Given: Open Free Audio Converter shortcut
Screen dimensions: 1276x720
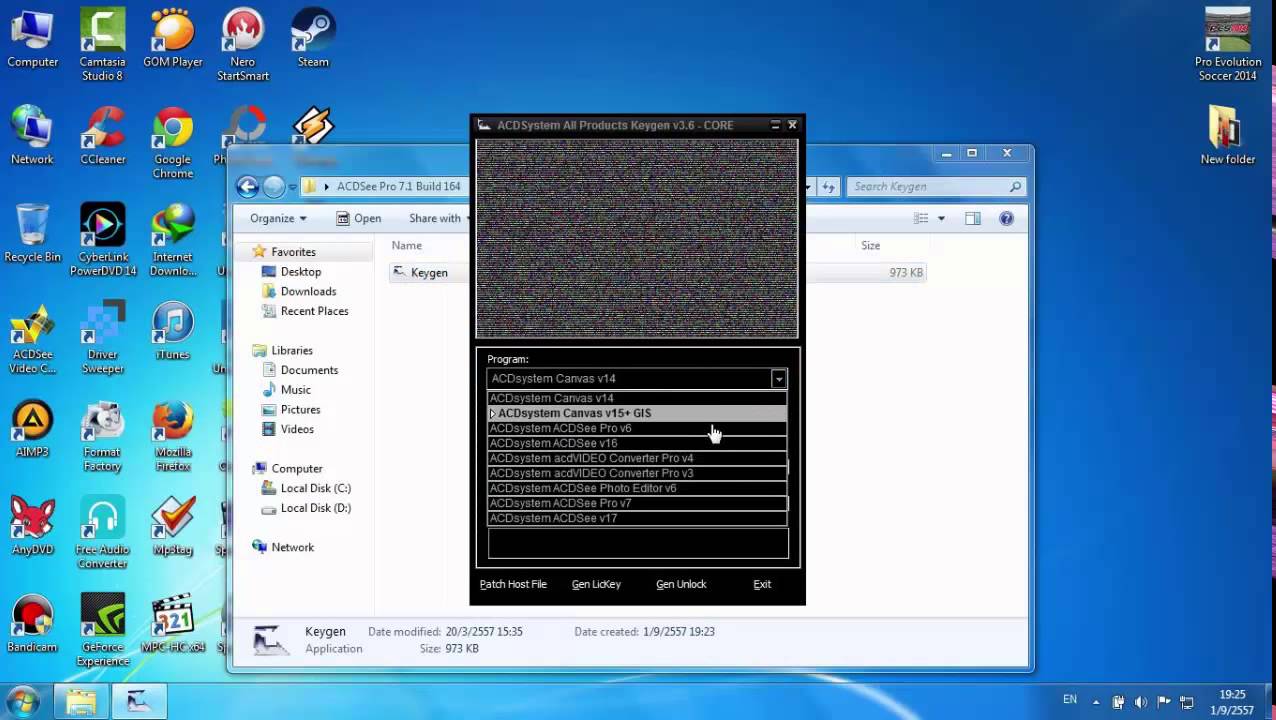Looking at the screenshot, I should tap(102, 533).
